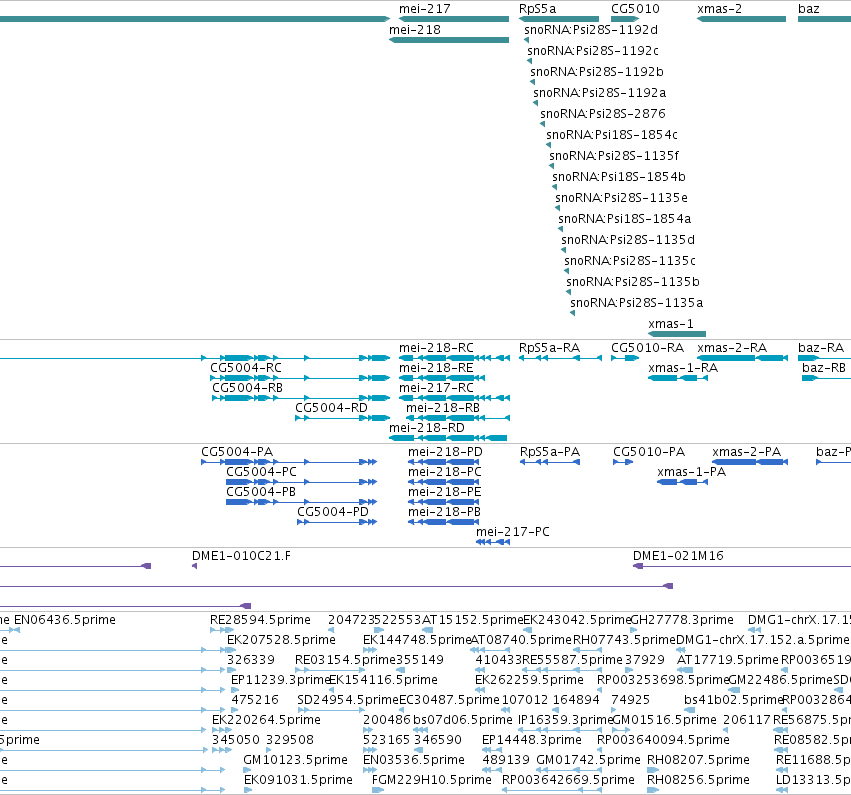Select transcript label xmas-2-RA

point(732,348)
